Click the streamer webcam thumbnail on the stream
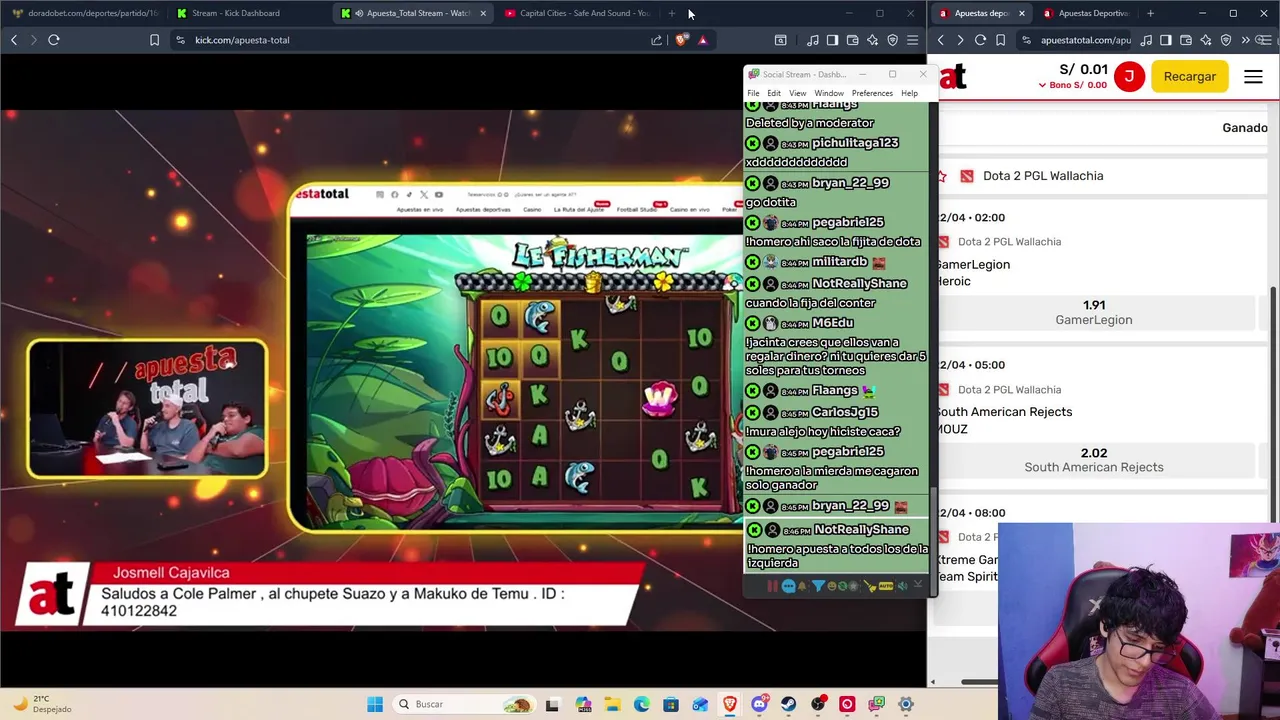Viewport: 1280px width, 720px height. (x=147, y=409)
